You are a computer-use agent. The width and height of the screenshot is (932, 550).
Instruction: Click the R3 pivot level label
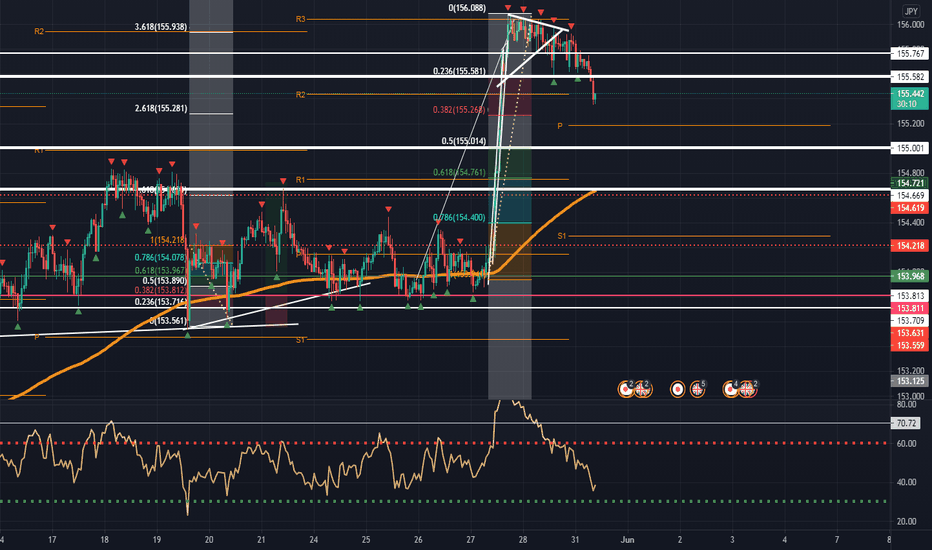tap(301, 19)
